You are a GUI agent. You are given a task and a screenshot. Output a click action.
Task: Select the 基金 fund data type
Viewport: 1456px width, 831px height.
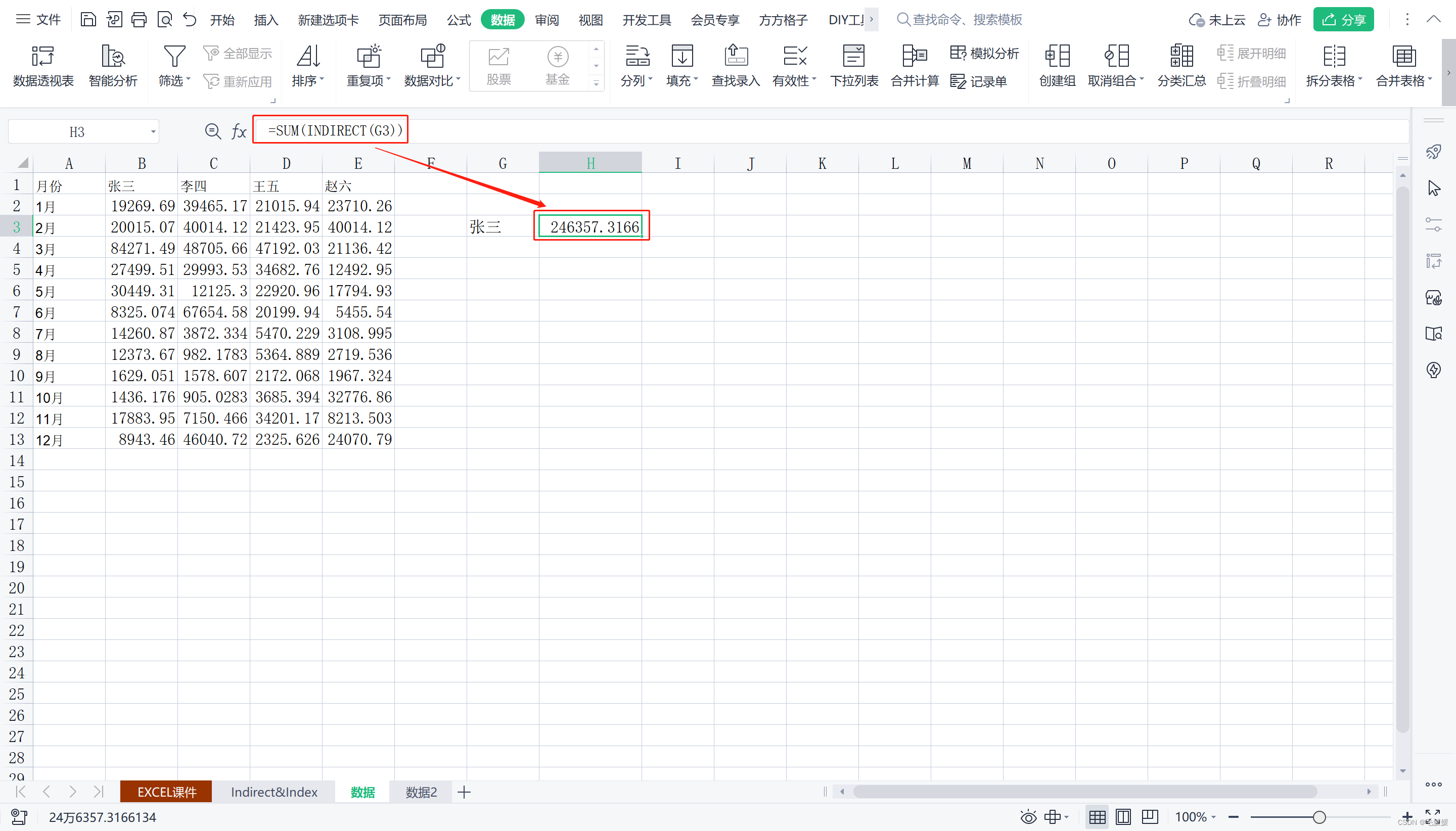pyautogui.click(x=558, y=66)
